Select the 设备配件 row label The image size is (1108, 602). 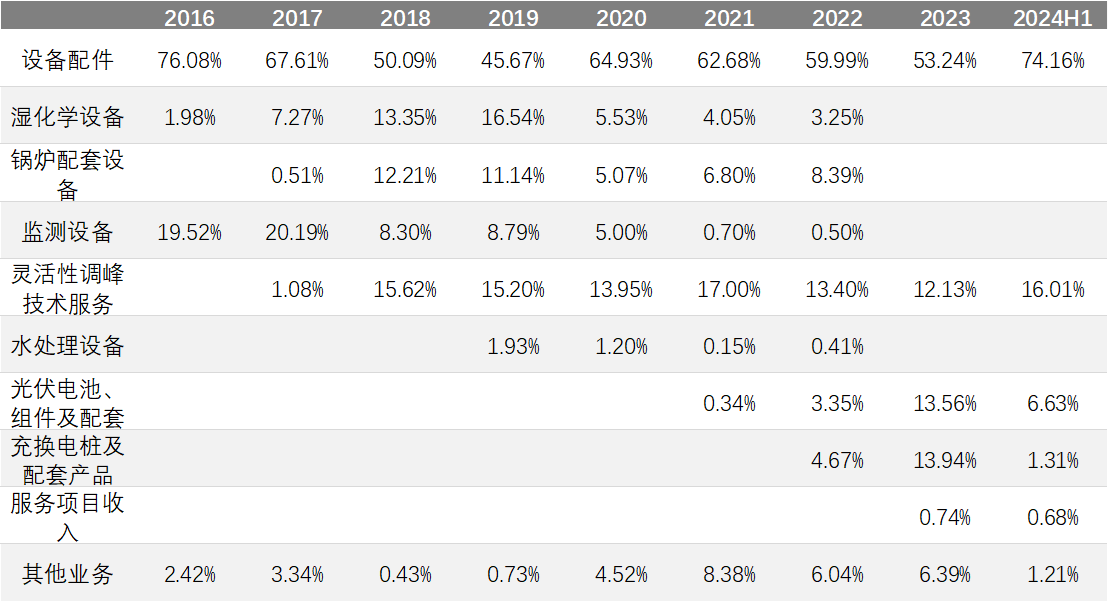pyautogui.click(x=68, y=60)
